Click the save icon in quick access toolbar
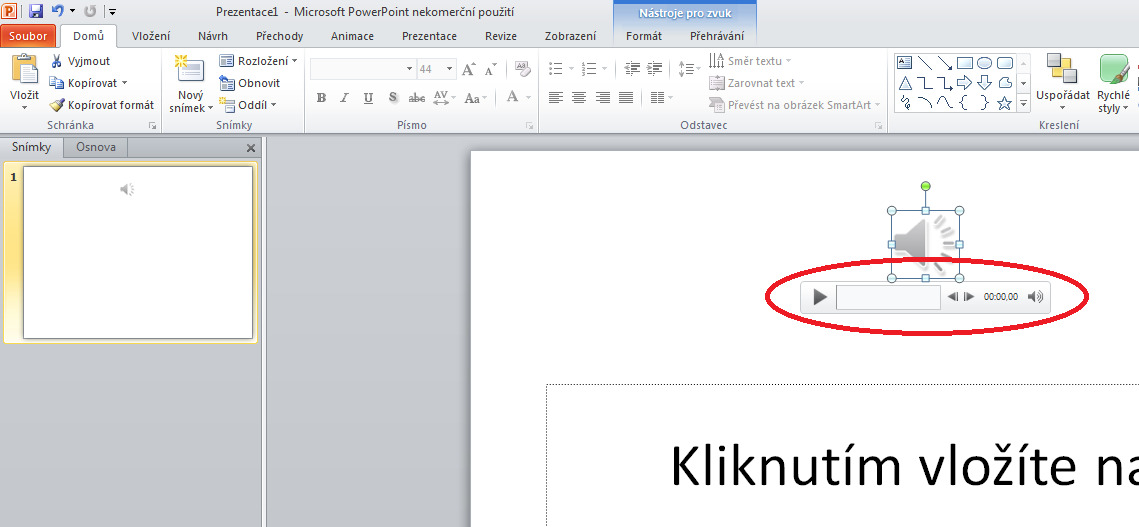 pyautogui.click(x=36, y=11)
